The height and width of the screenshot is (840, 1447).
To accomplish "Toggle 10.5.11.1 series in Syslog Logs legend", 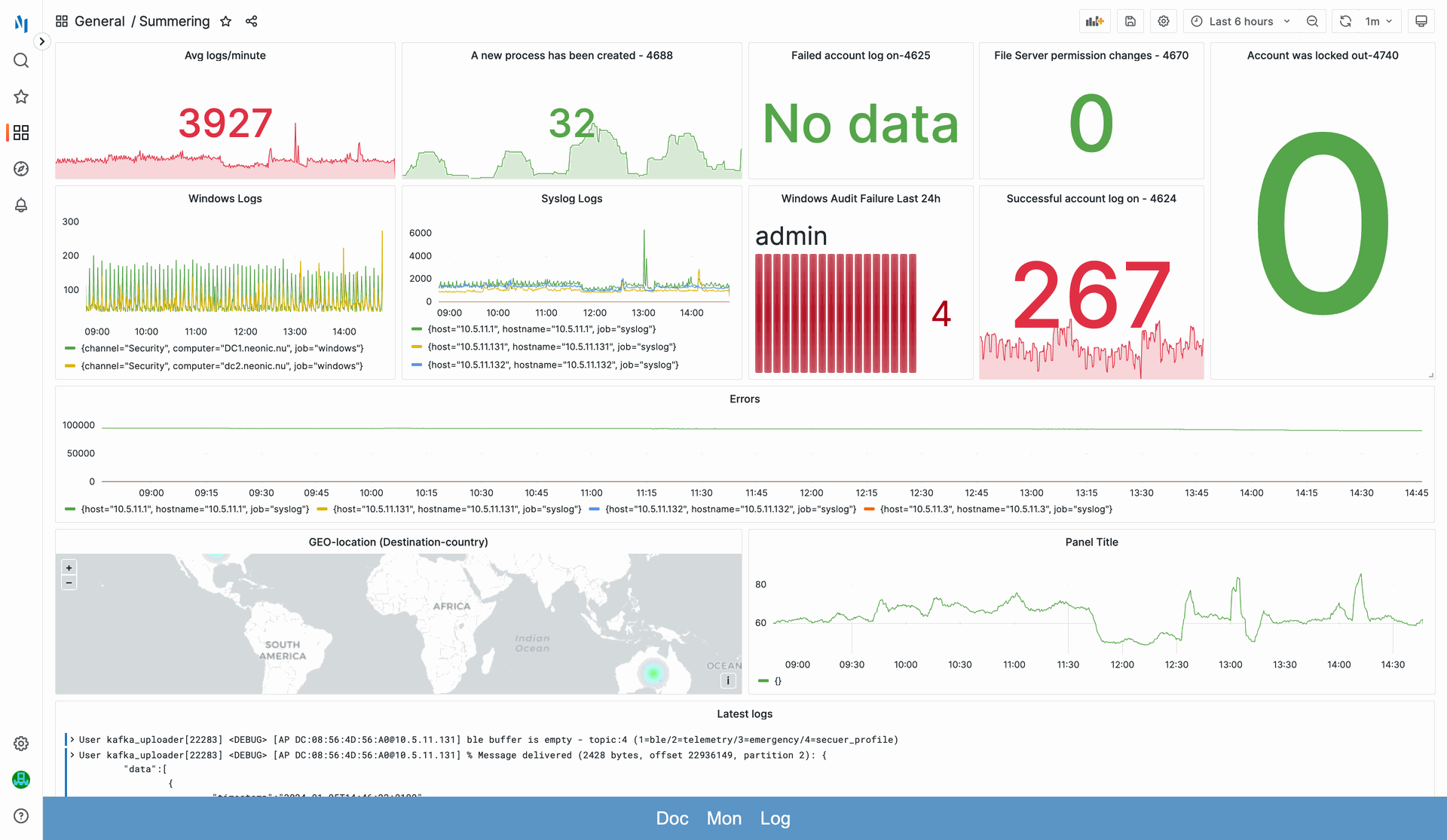I will (x=542, y=329).
